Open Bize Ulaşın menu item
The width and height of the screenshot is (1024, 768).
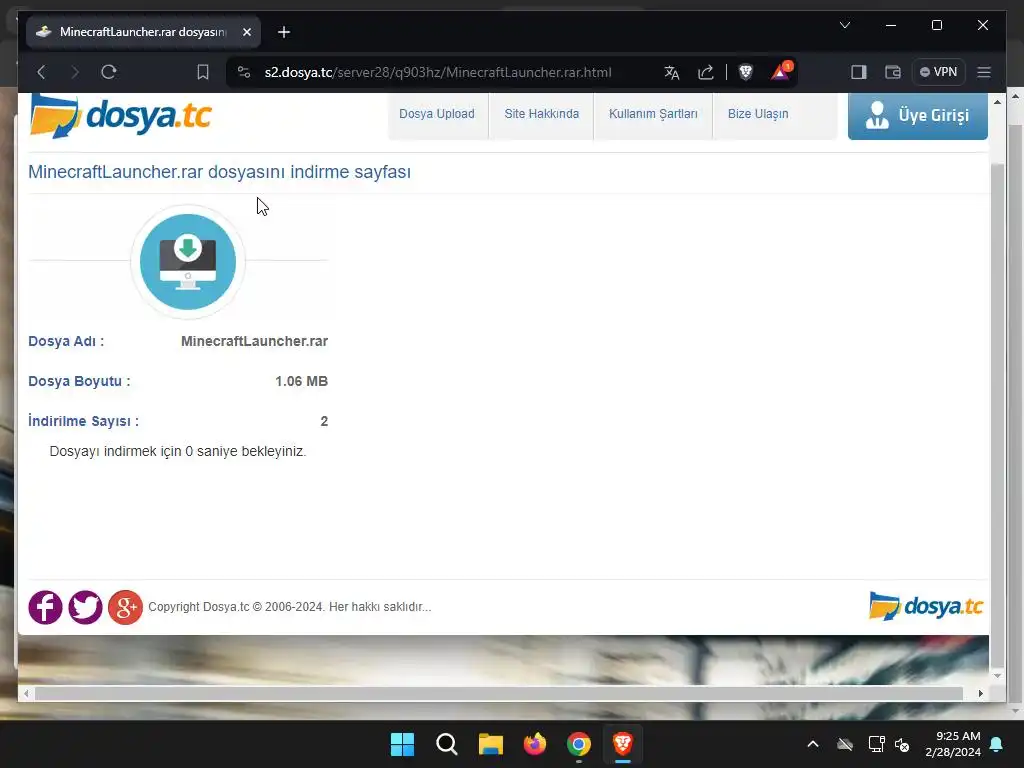pos(758,114)
